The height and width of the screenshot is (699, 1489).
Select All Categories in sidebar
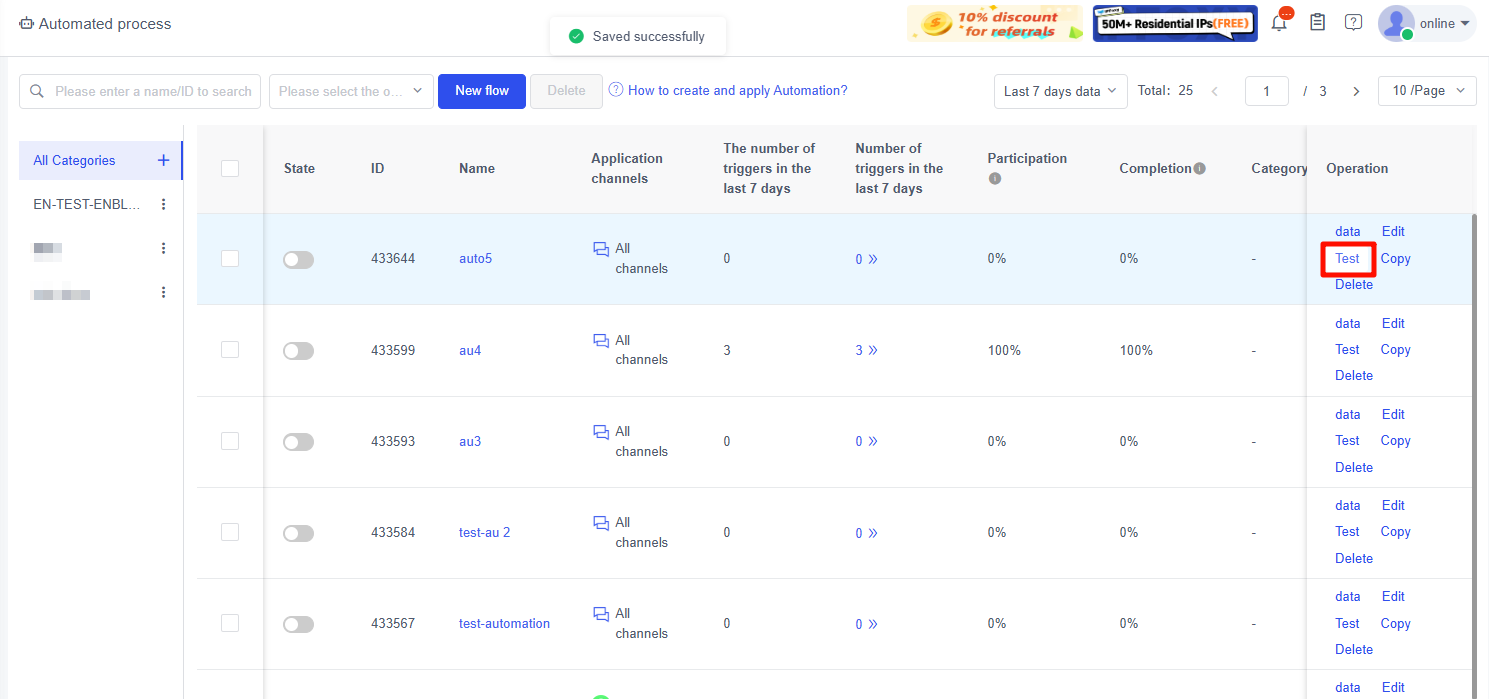pos(75,160)
